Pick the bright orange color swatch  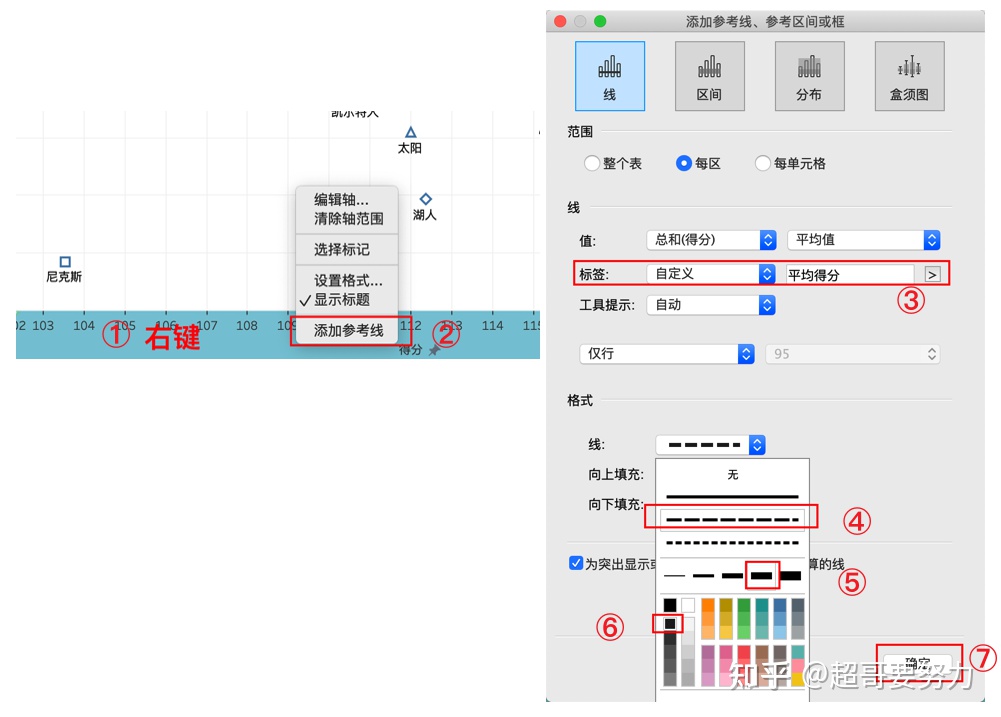click(707, 605)
